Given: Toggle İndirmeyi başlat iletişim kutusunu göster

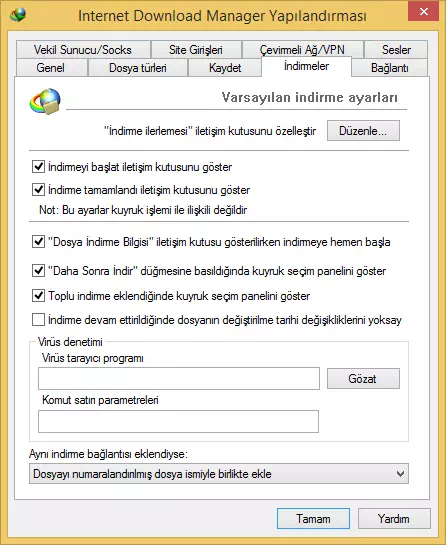Looking at the screenshot, I should click(x=38, y=167).
